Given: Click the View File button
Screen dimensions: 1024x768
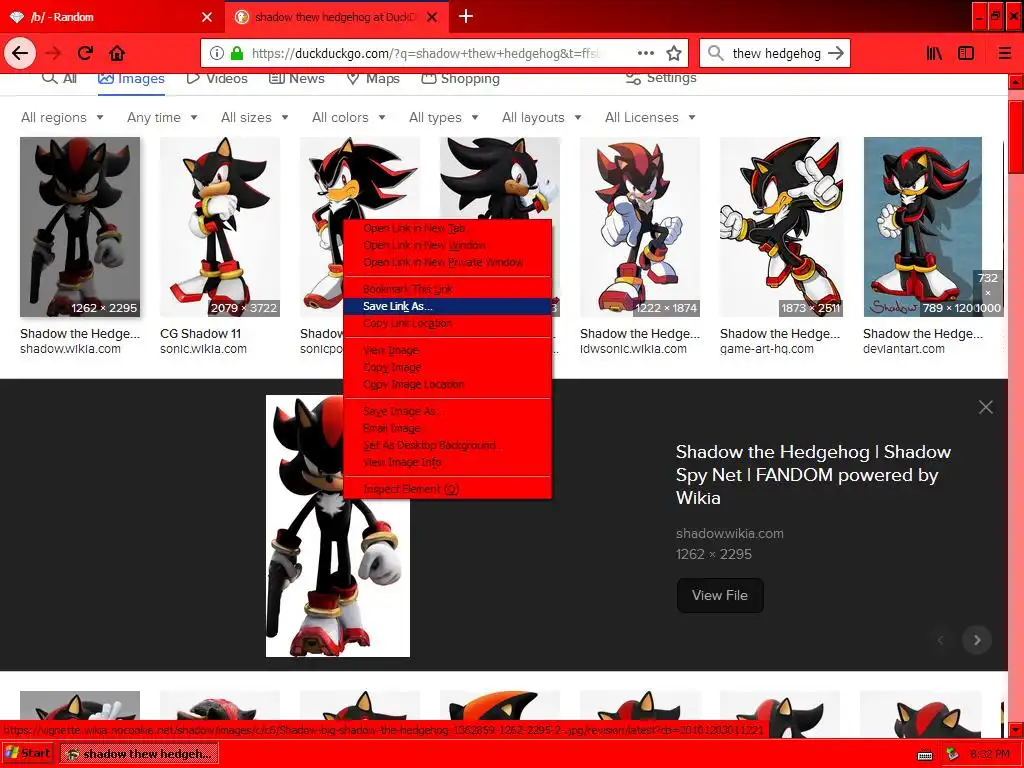Looking at the screenshot, I should [720, 595].
